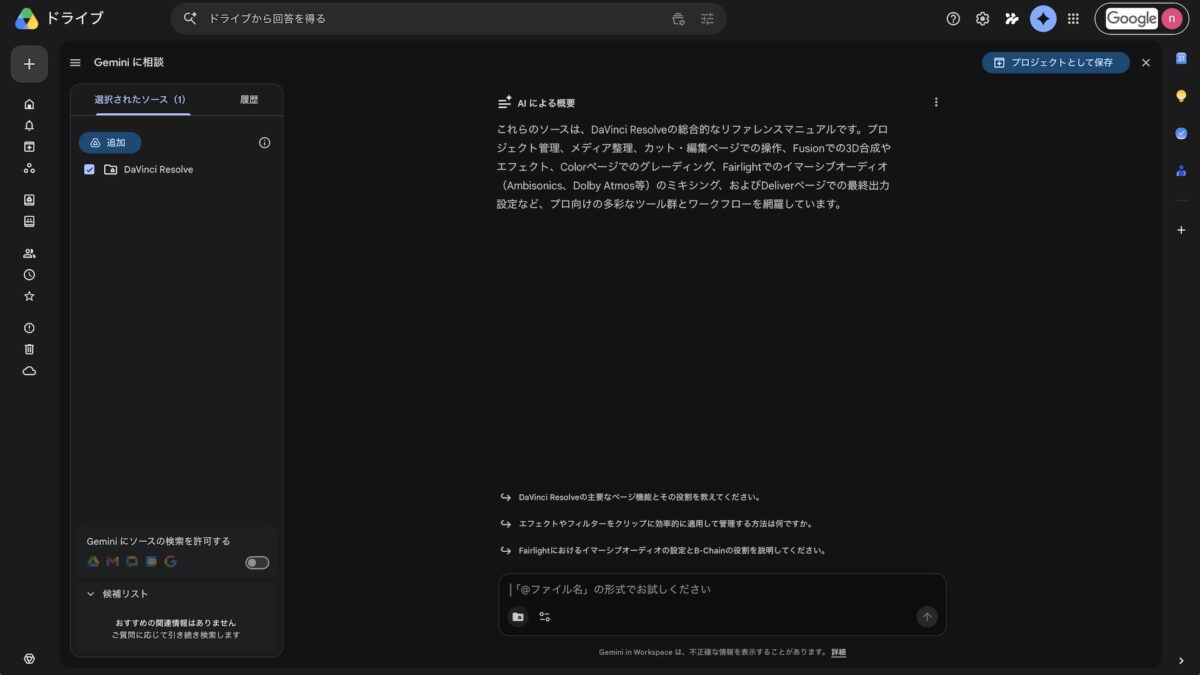Screen dimensions: 1200x675
Task: Open the Trash icon in the sidebar
Action: 29,349
